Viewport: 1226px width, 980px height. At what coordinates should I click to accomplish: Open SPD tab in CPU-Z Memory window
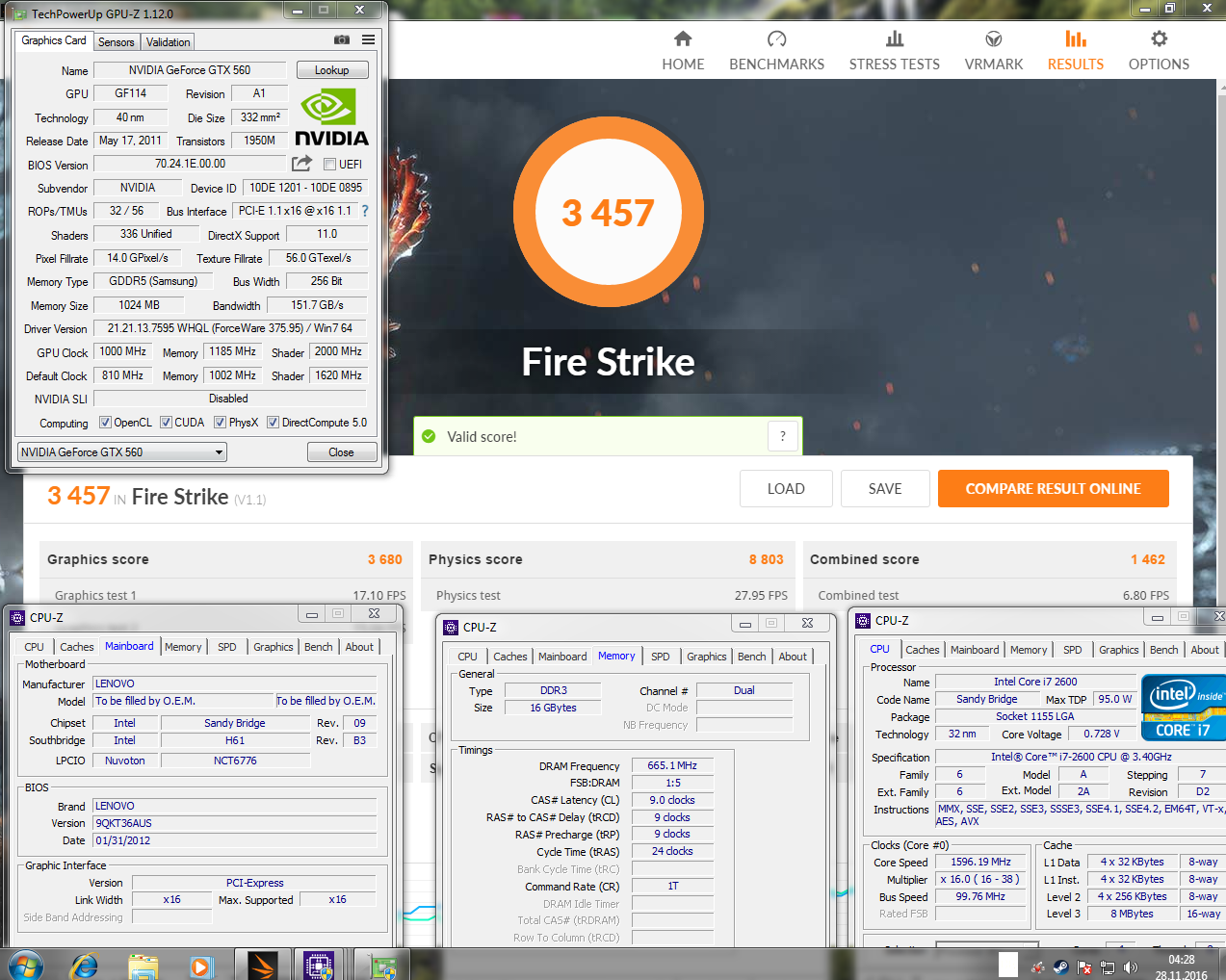(660, 657)
